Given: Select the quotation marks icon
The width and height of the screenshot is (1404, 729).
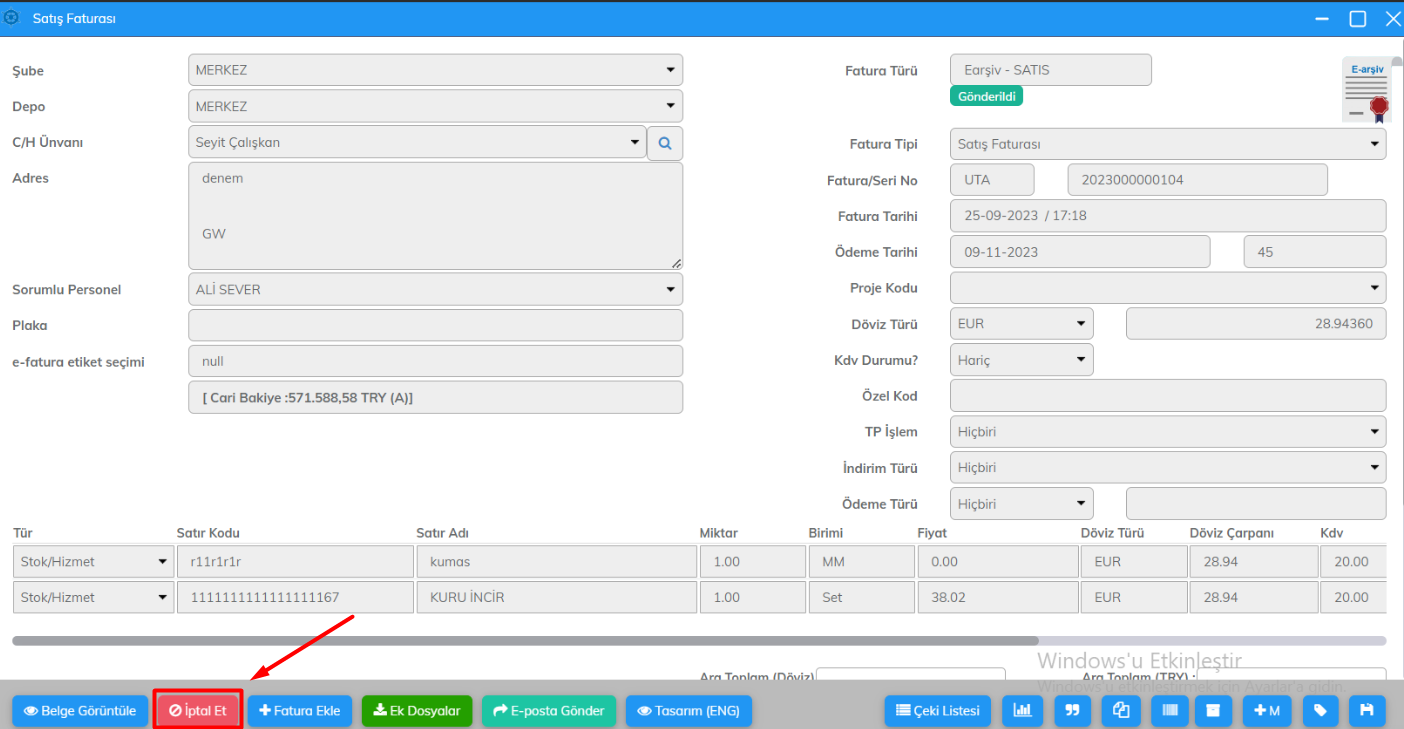Looking at the screenshot, I should 1072,711.
